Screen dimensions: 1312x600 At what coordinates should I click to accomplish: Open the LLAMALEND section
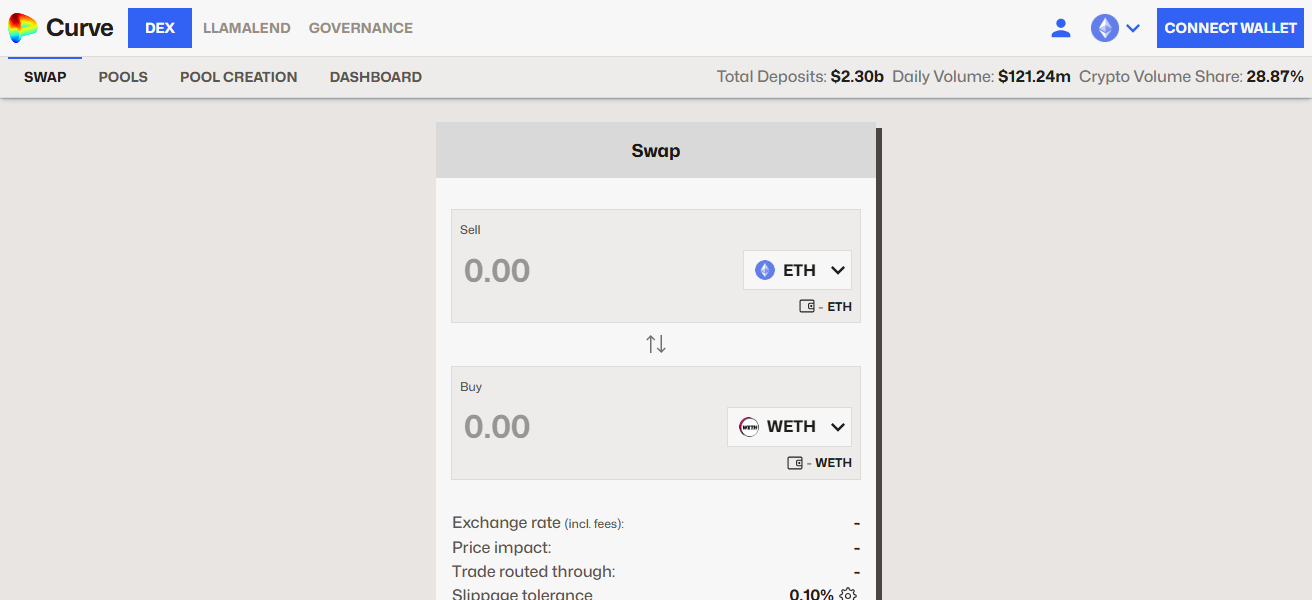coord(246,27)
